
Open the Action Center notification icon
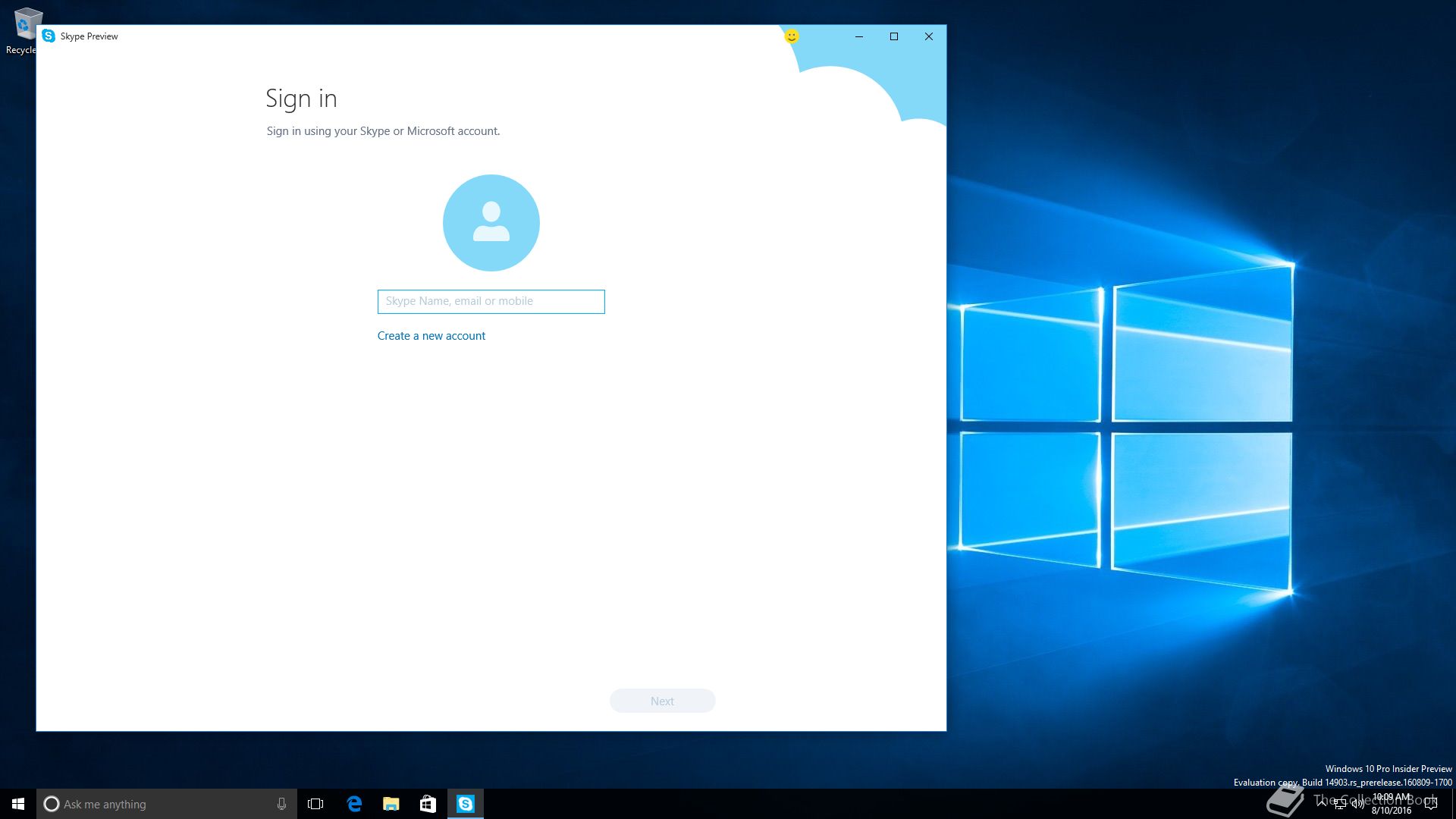coord(1431,804)
